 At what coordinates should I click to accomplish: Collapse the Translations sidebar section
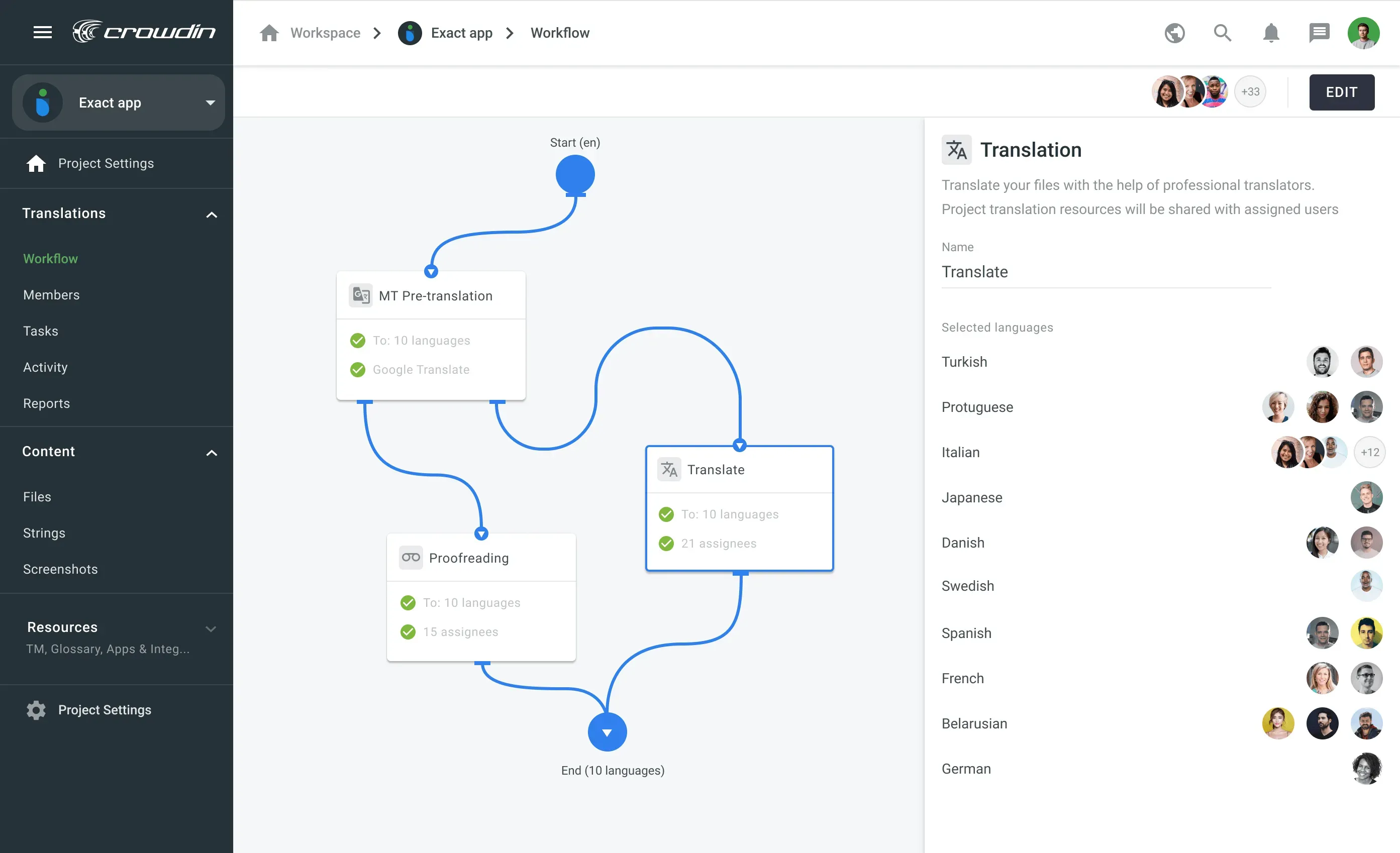click(212, 214)
